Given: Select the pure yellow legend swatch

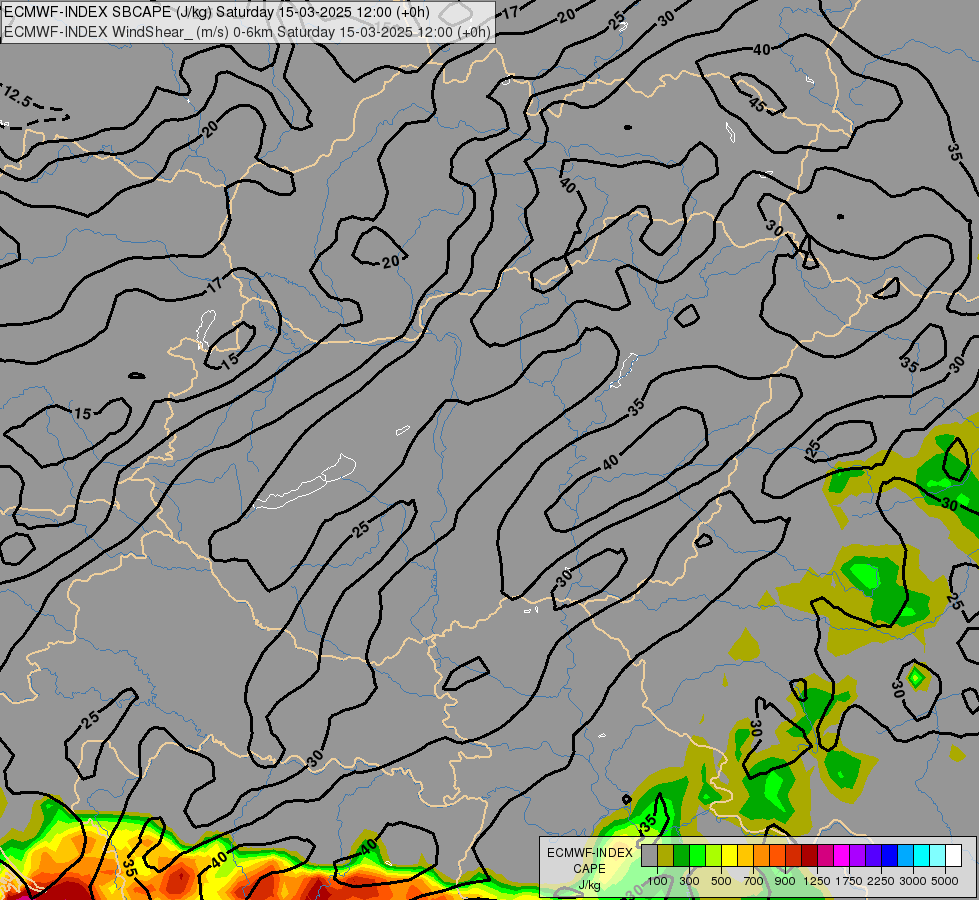Looking at the screenshot, I should point(729,855).
